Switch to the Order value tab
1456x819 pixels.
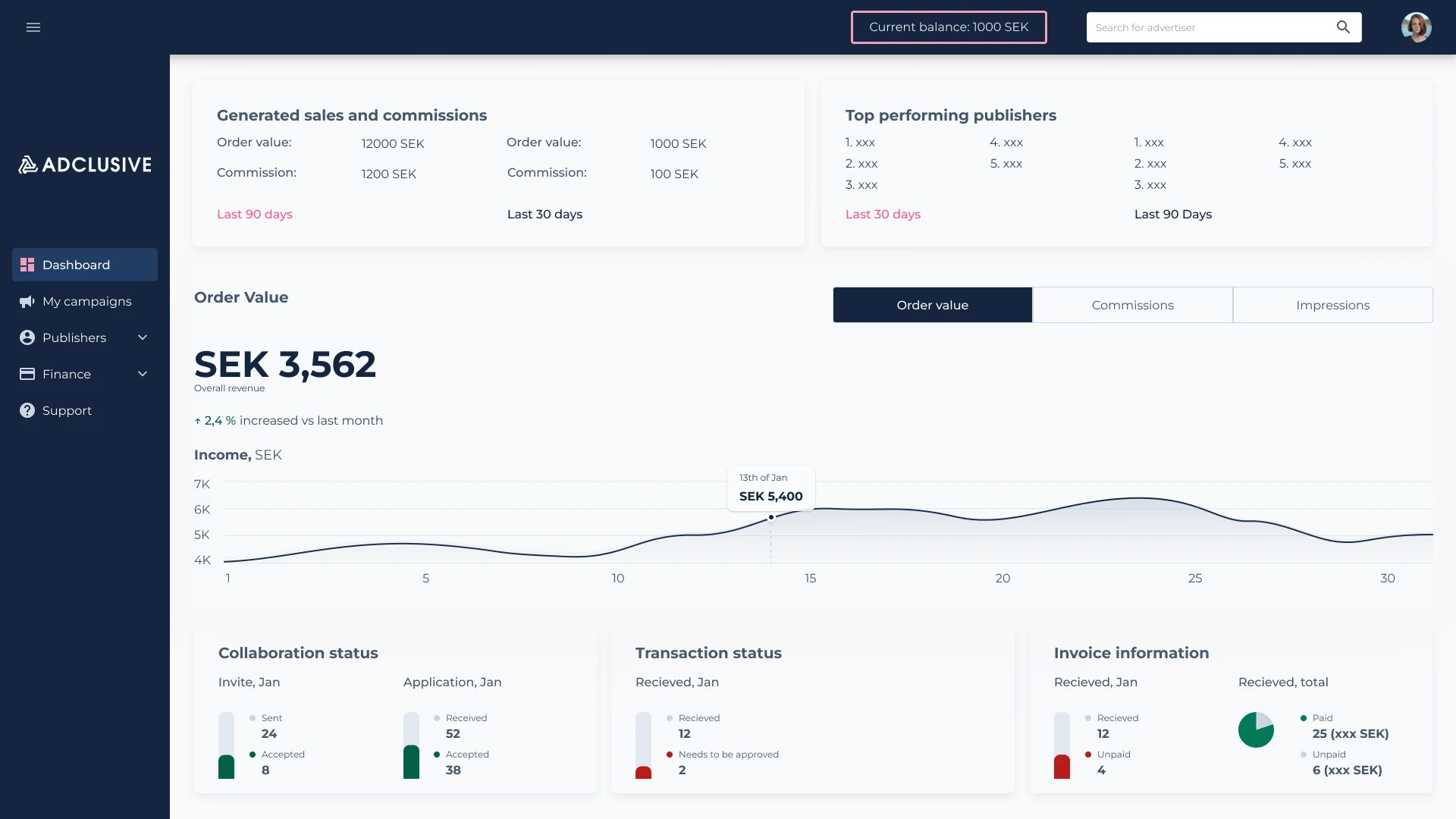click(x=932, y=305)
